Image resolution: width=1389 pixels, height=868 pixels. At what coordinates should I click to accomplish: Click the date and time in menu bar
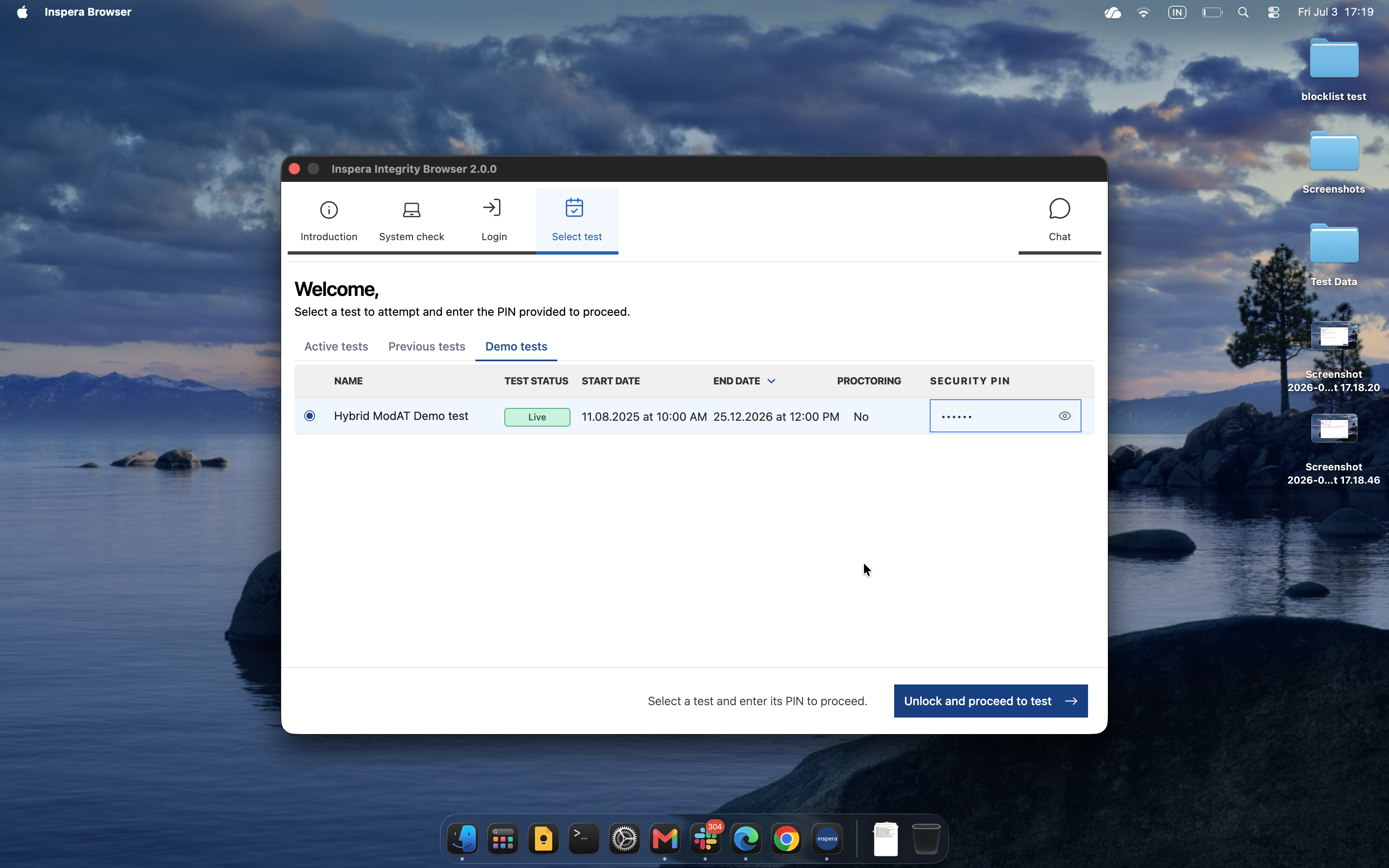1336,12
